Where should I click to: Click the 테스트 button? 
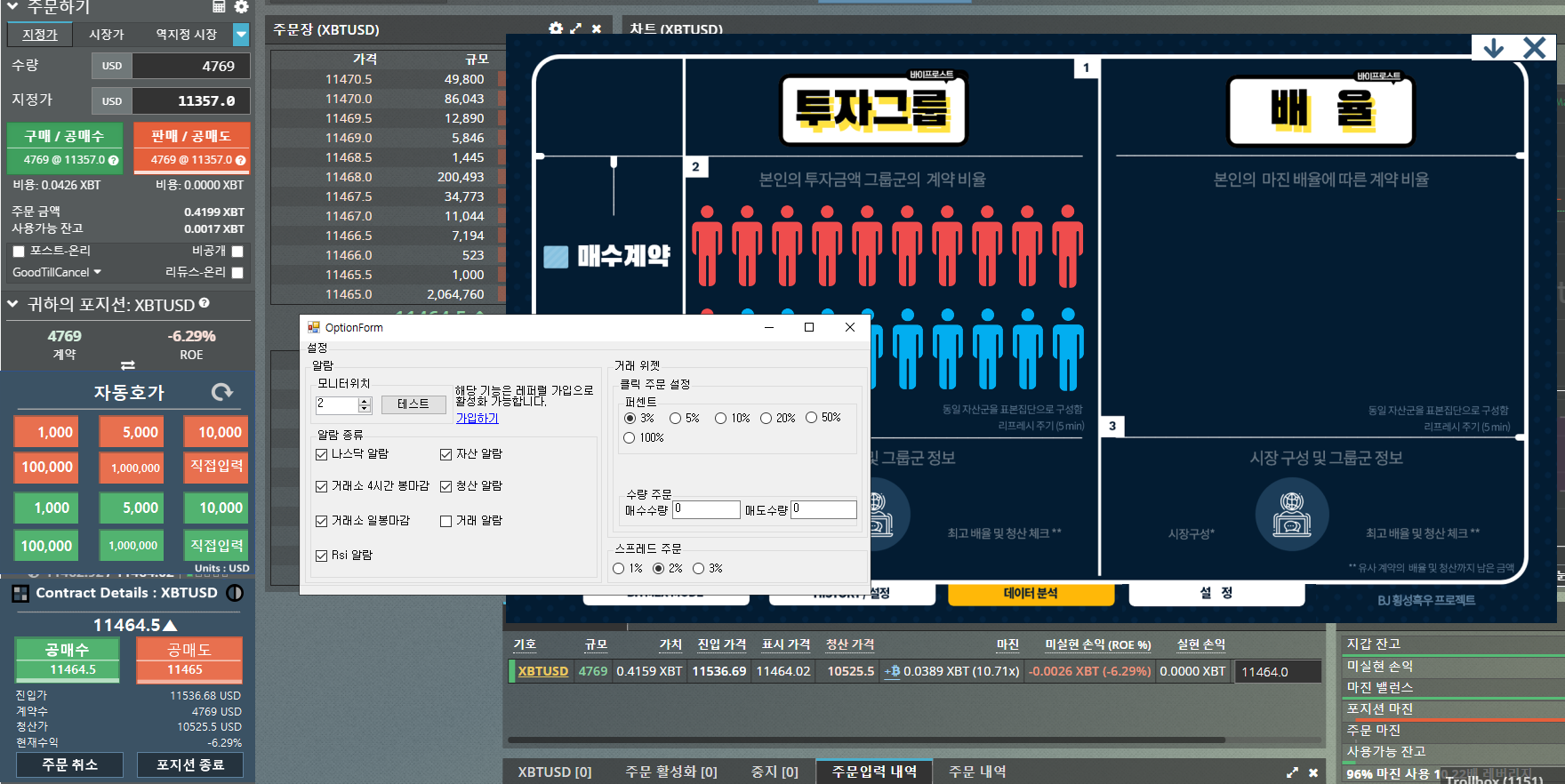coord(413,404)
